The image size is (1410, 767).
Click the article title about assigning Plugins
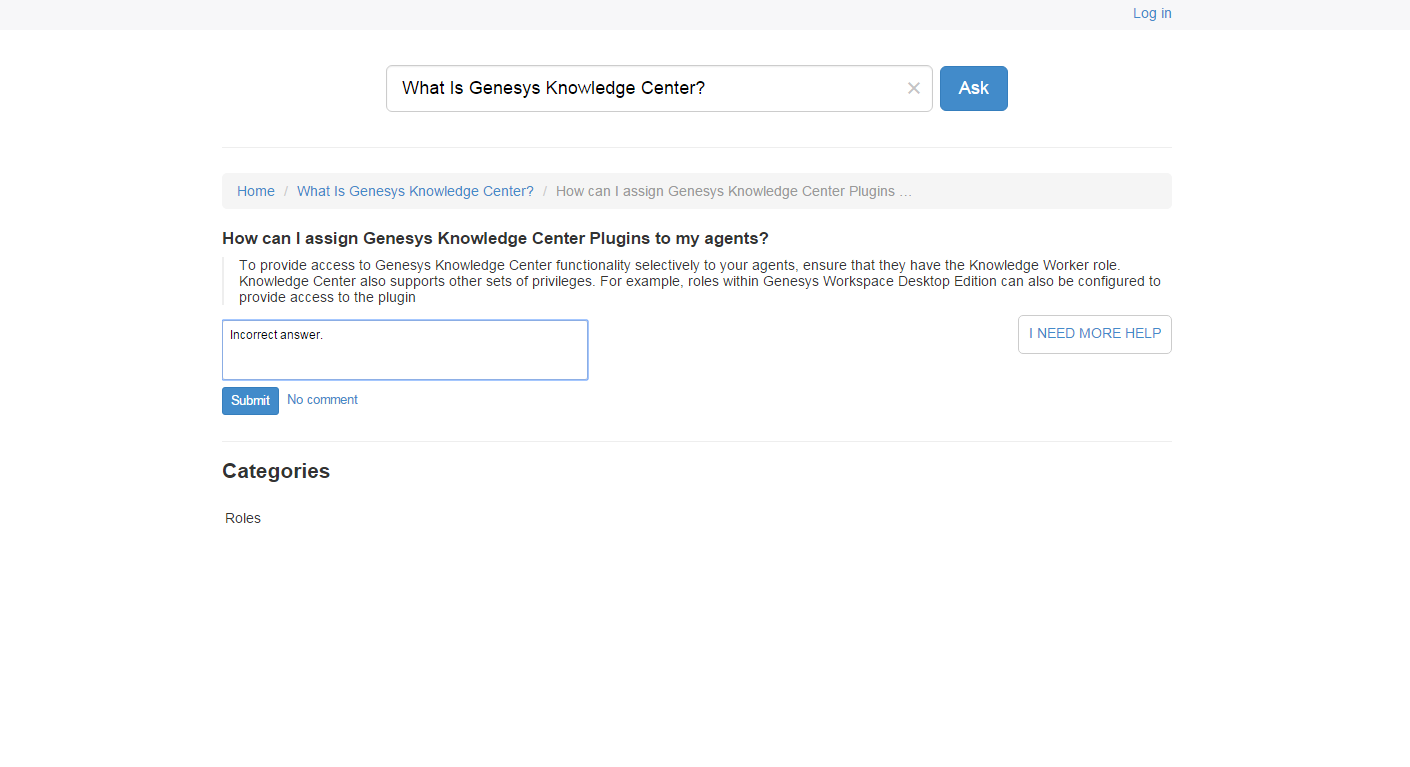(495, 238)
